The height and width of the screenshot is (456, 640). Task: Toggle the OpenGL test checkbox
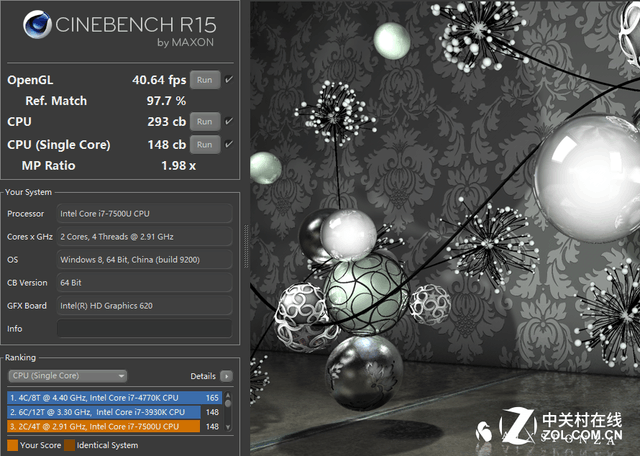click(x=229, y=79)
